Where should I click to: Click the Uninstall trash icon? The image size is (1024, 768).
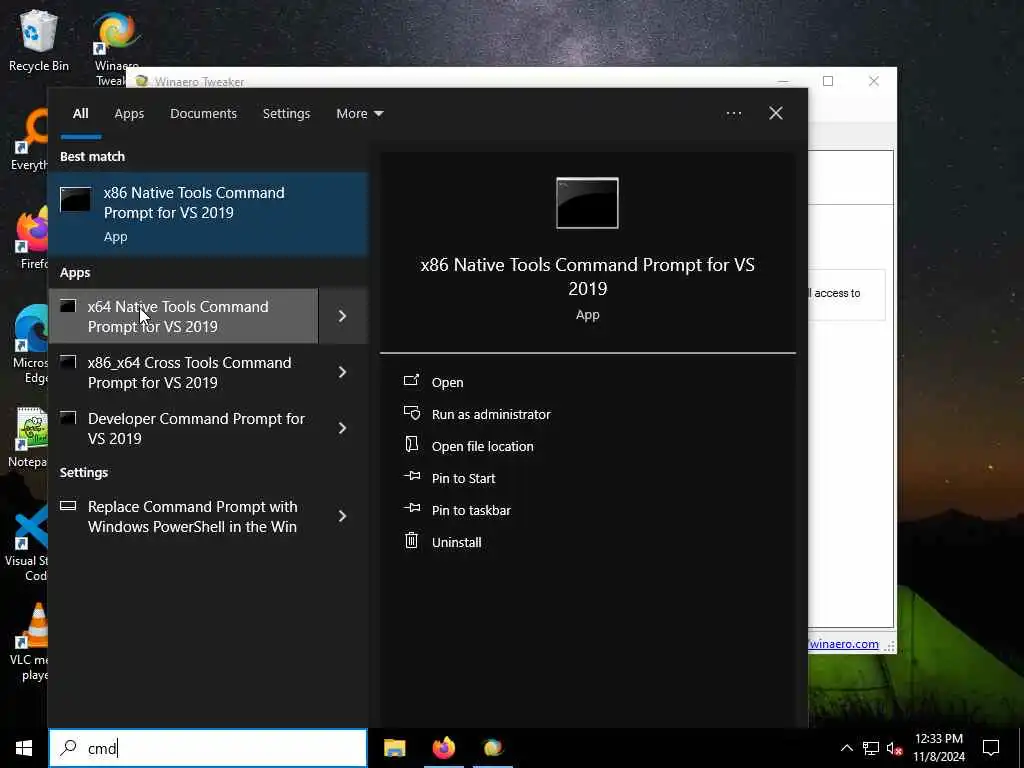click(411, 541)
